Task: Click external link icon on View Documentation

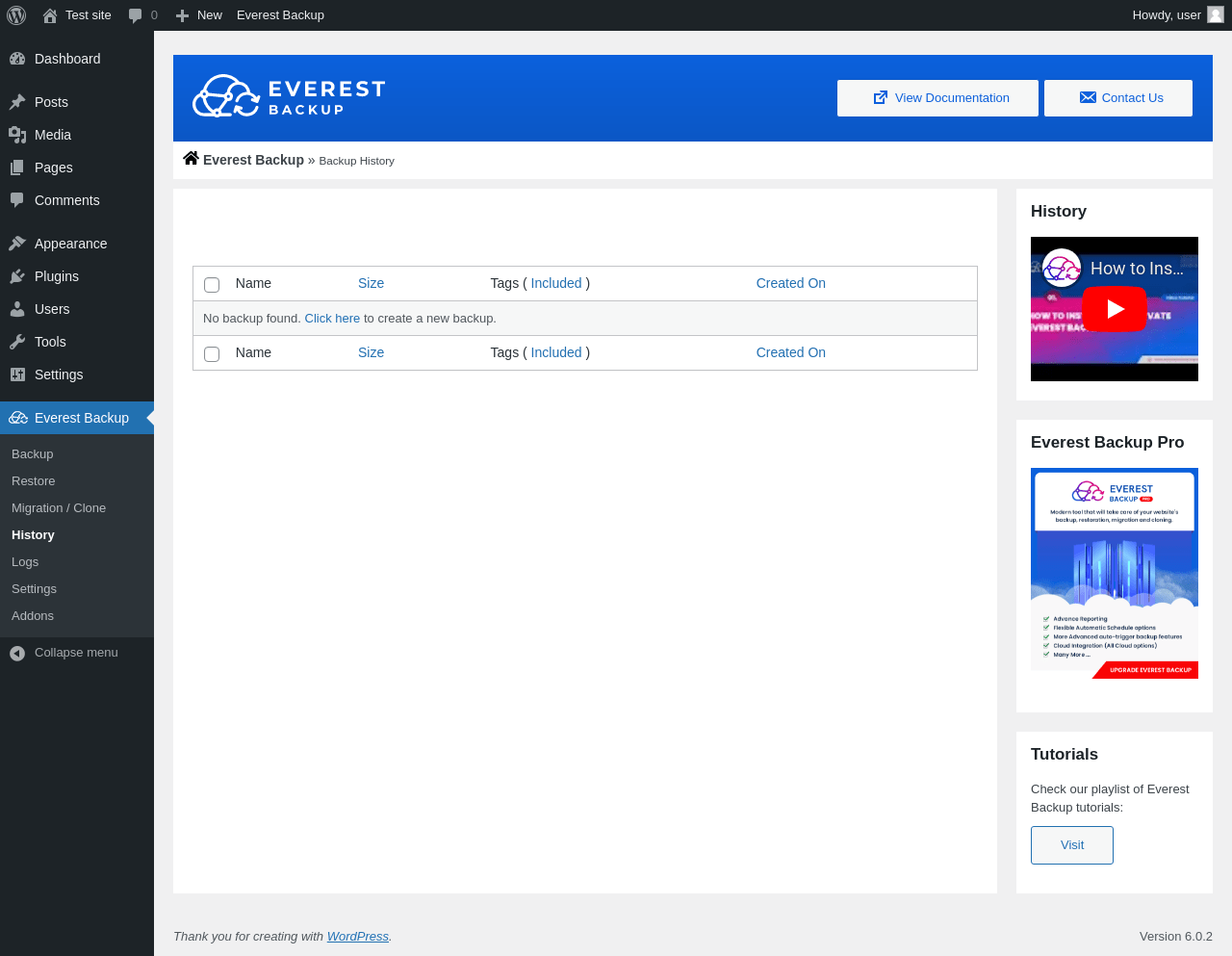Action: click(x=880, y=97)
